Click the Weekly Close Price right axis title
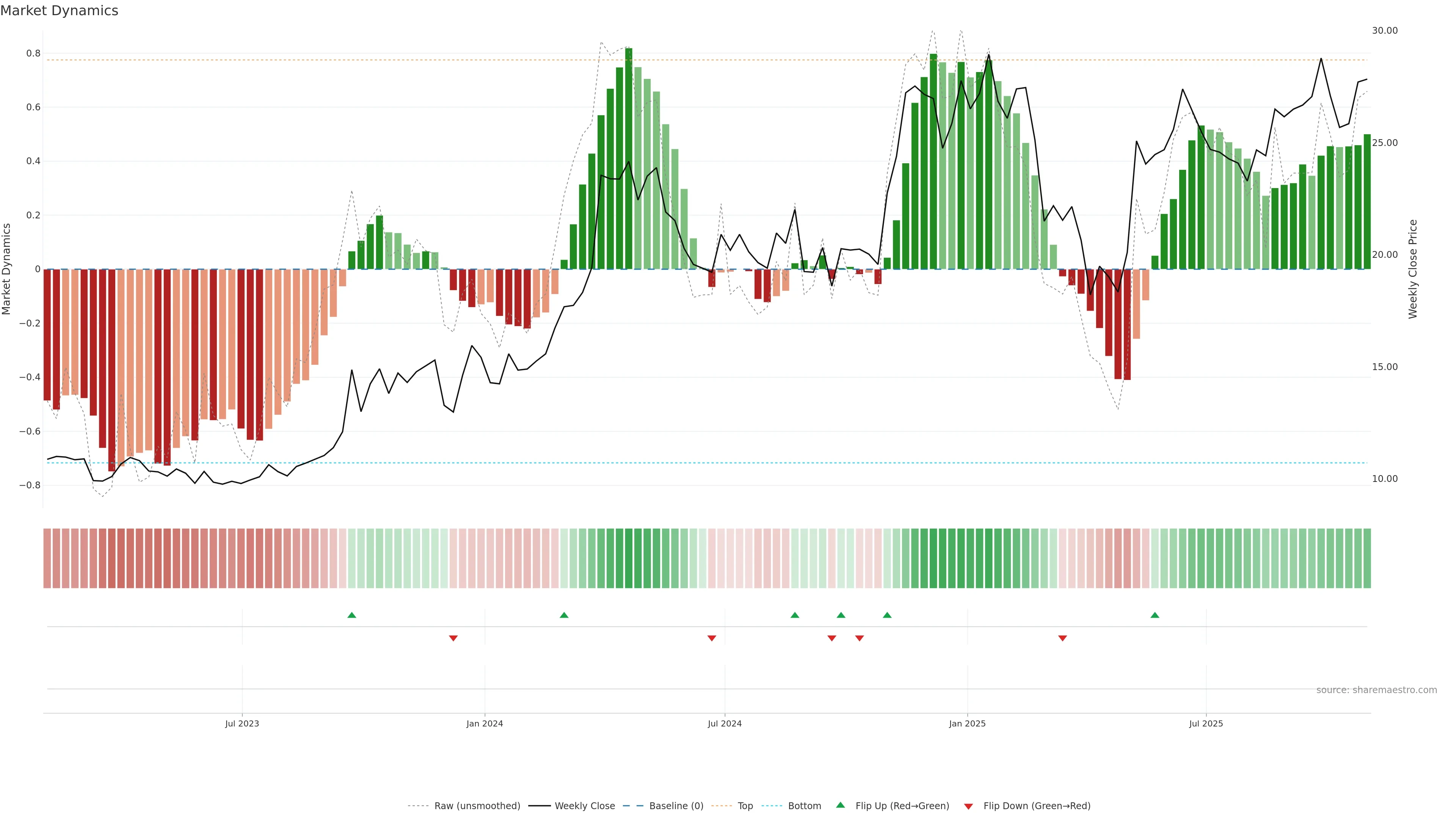 pos(1413,269)
